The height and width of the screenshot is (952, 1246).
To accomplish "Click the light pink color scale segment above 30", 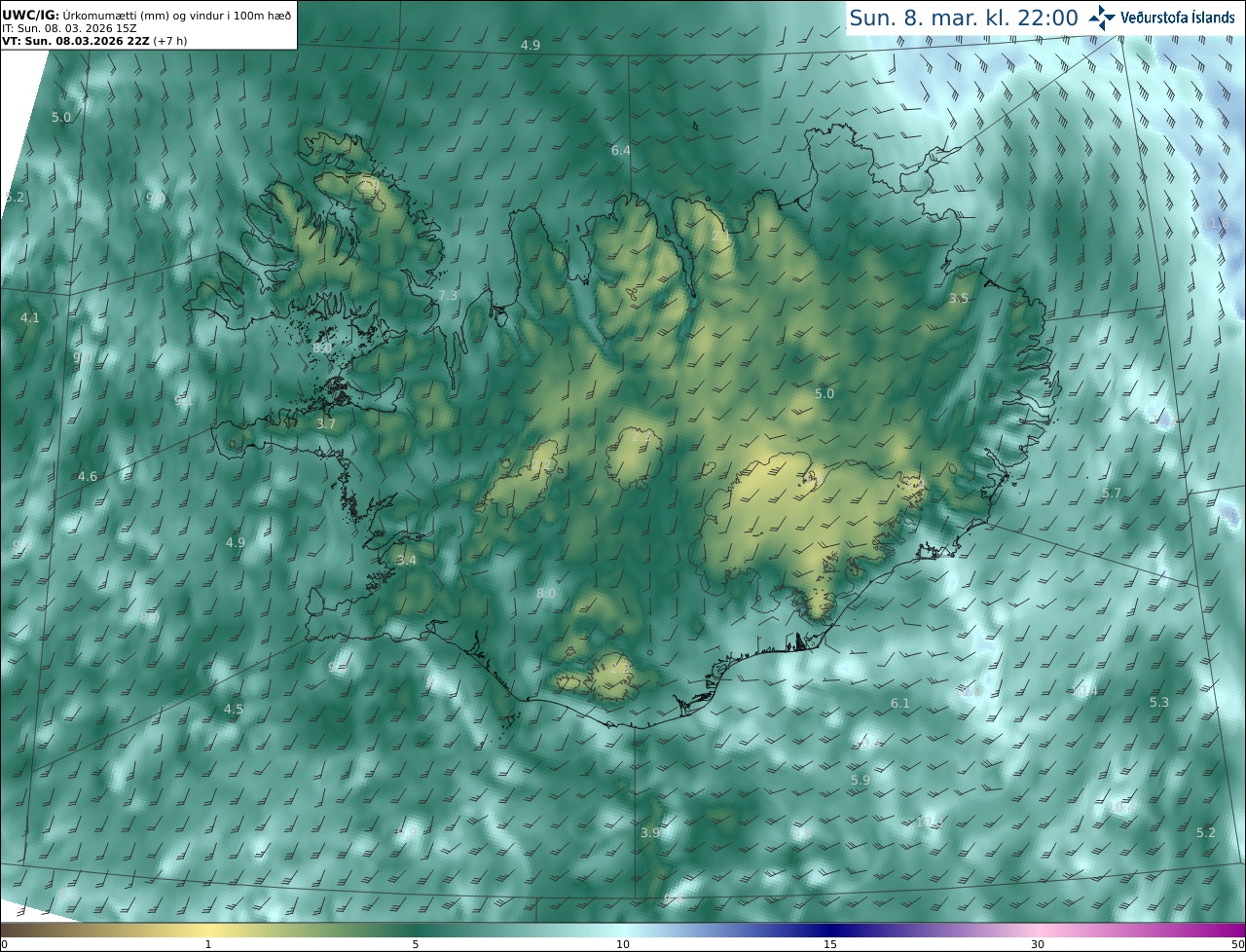I will 1038,930.
